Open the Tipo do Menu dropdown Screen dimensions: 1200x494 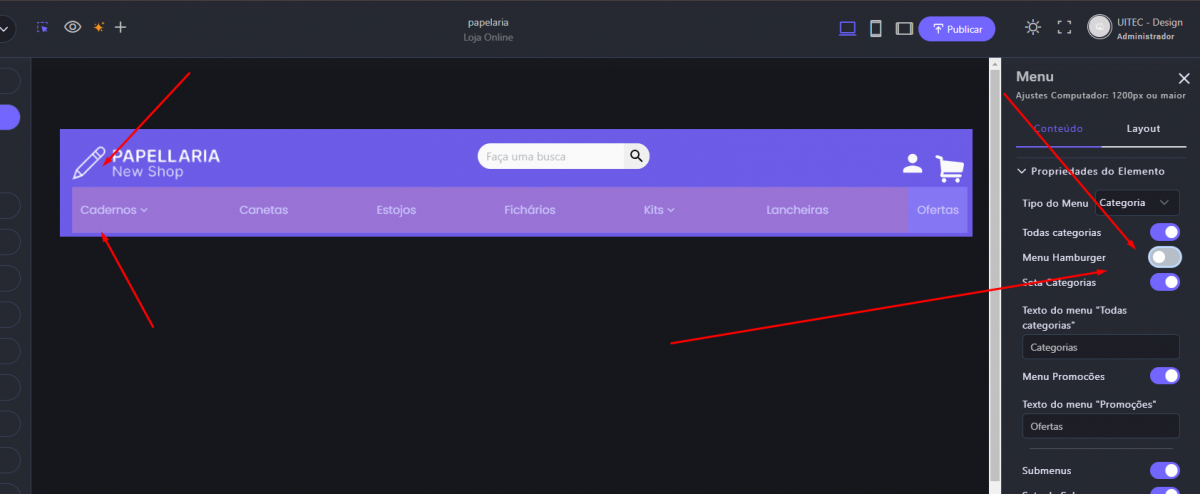(1137, 203)
